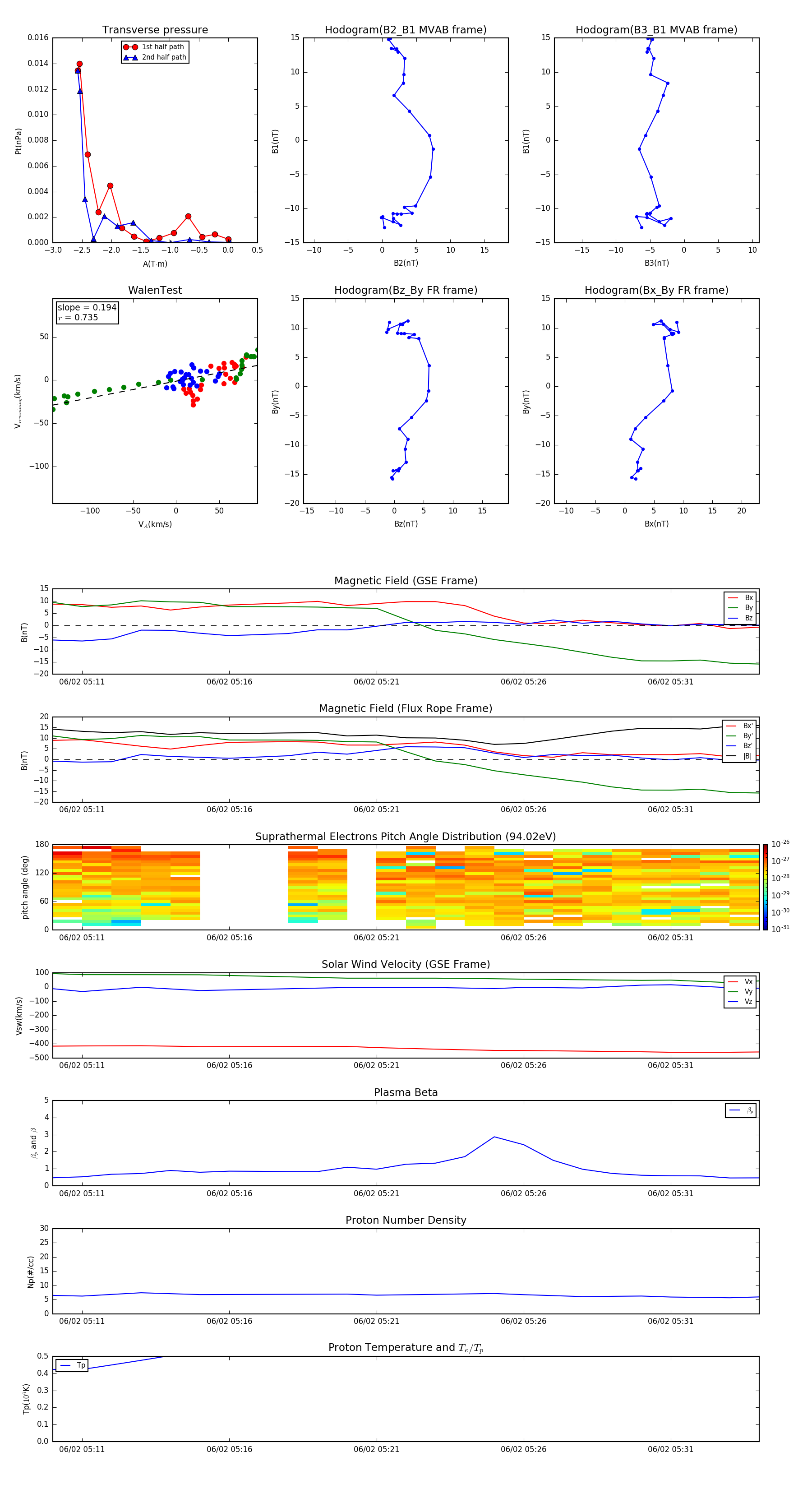This screenshot has width=812, height=1489.
Task: Select the |B| entry in Flux Rope legend
Action: 739,756
